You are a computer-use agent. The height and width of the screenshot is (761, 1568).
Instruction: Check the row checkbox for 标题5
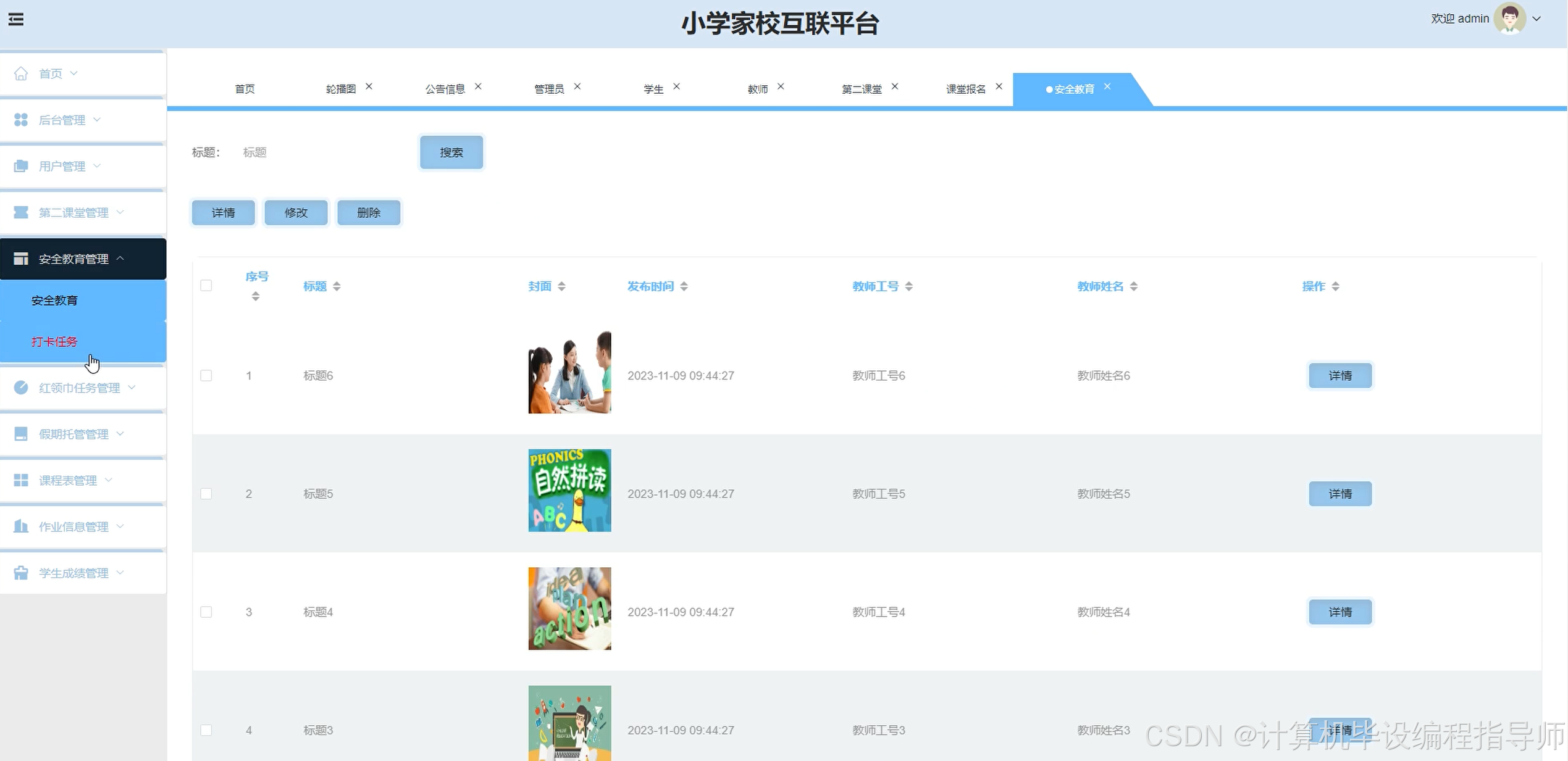(x=206, y=494)
